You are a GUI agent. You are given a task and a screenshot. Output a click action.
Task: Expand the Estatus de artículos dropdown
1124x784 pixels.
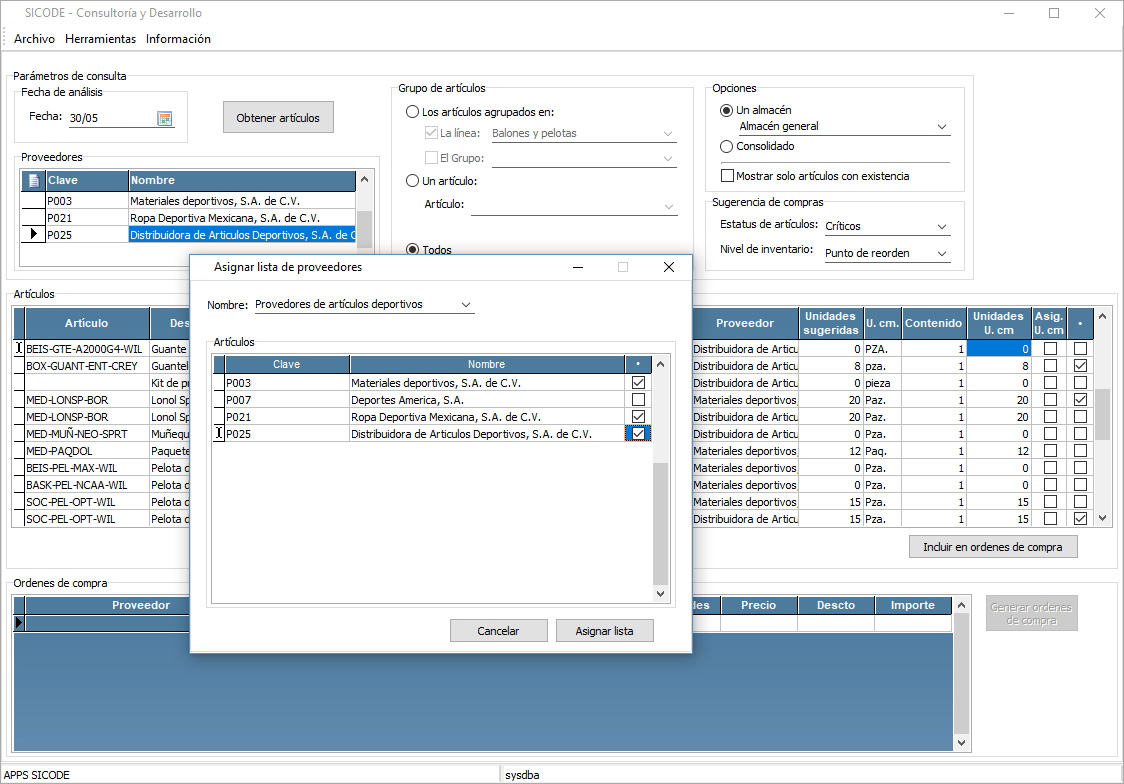(941, 227)
